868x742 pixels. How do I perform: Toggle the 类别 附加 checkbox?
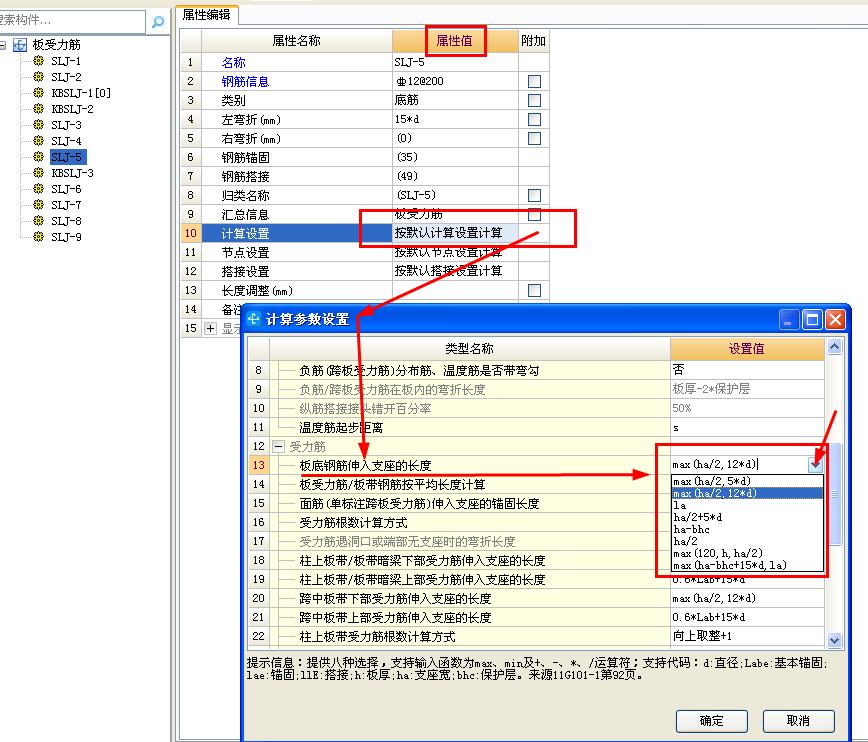534,100
